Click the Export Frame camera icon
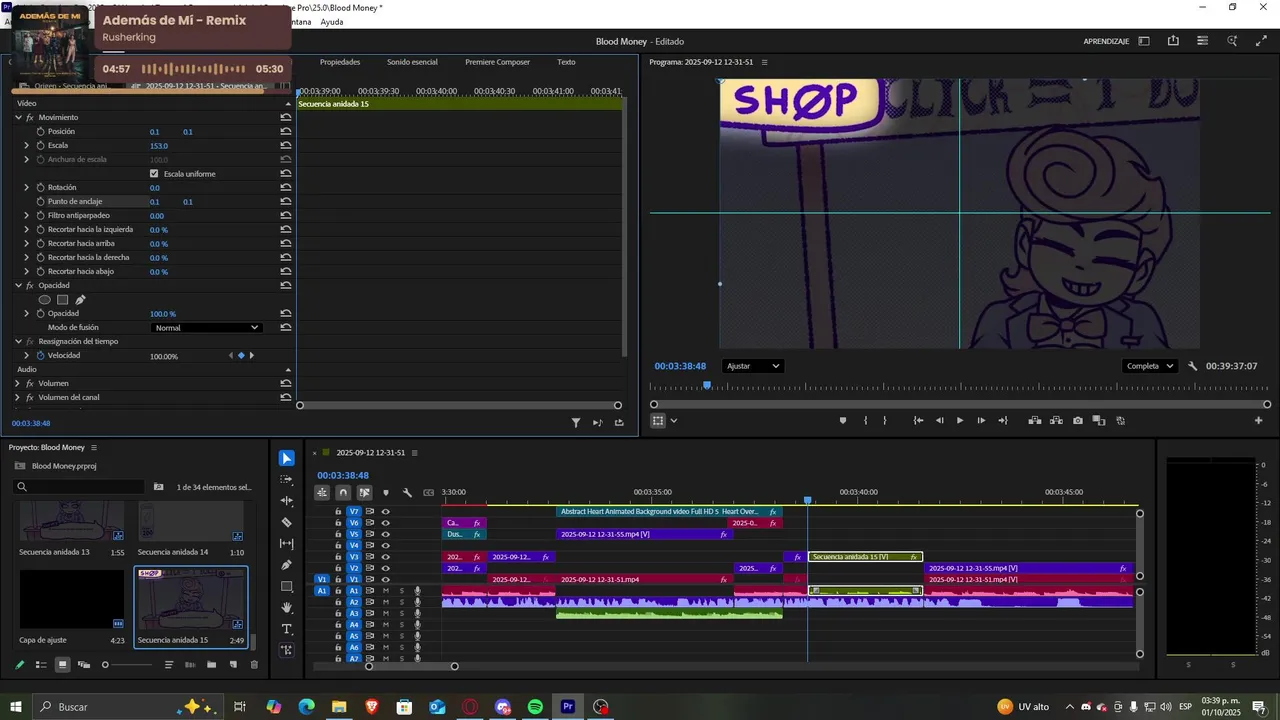 (x=1077, y=421)
